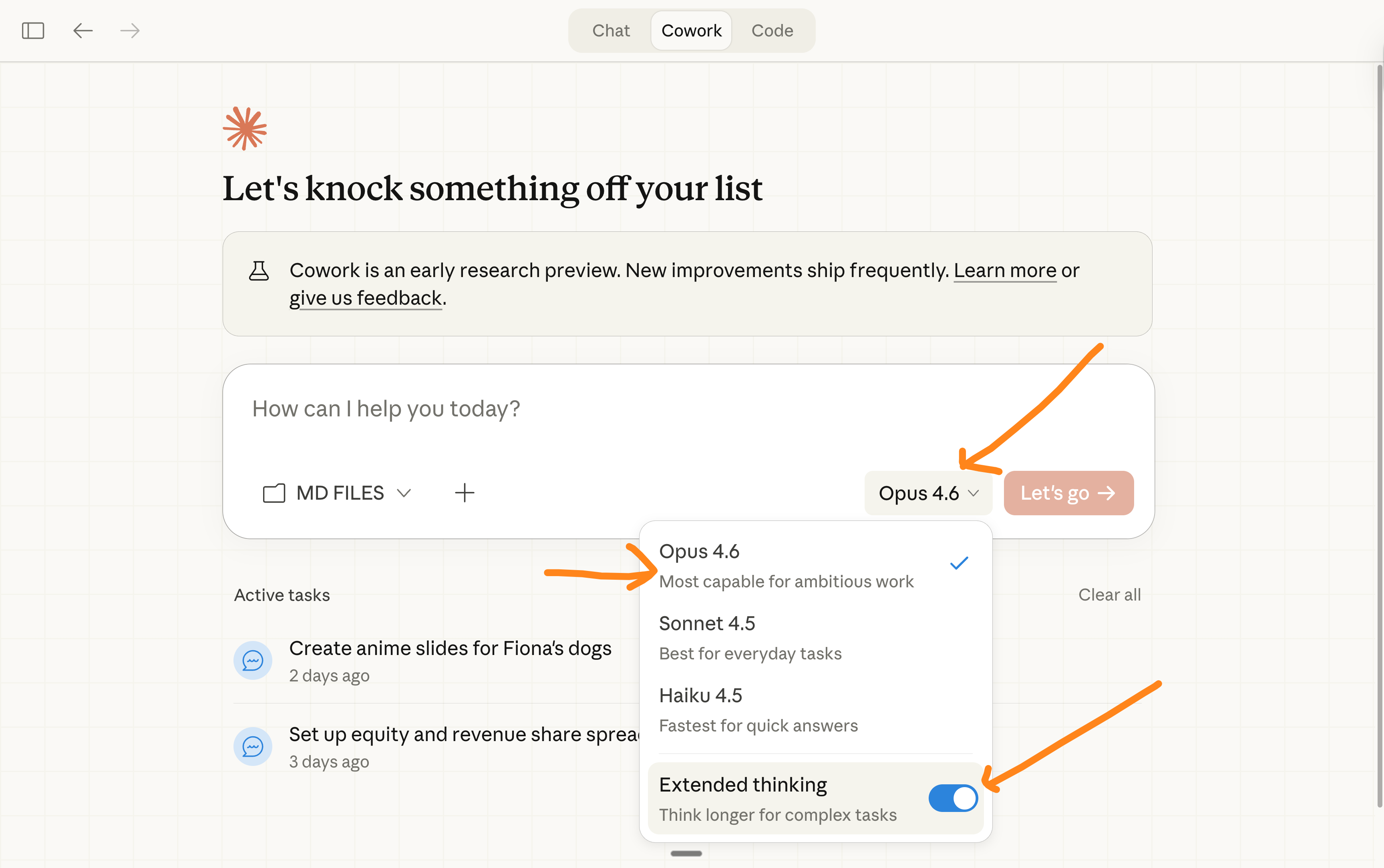Click the plus attachment icon
This screenshot has width=1384, height=868.
pos(465,492)
